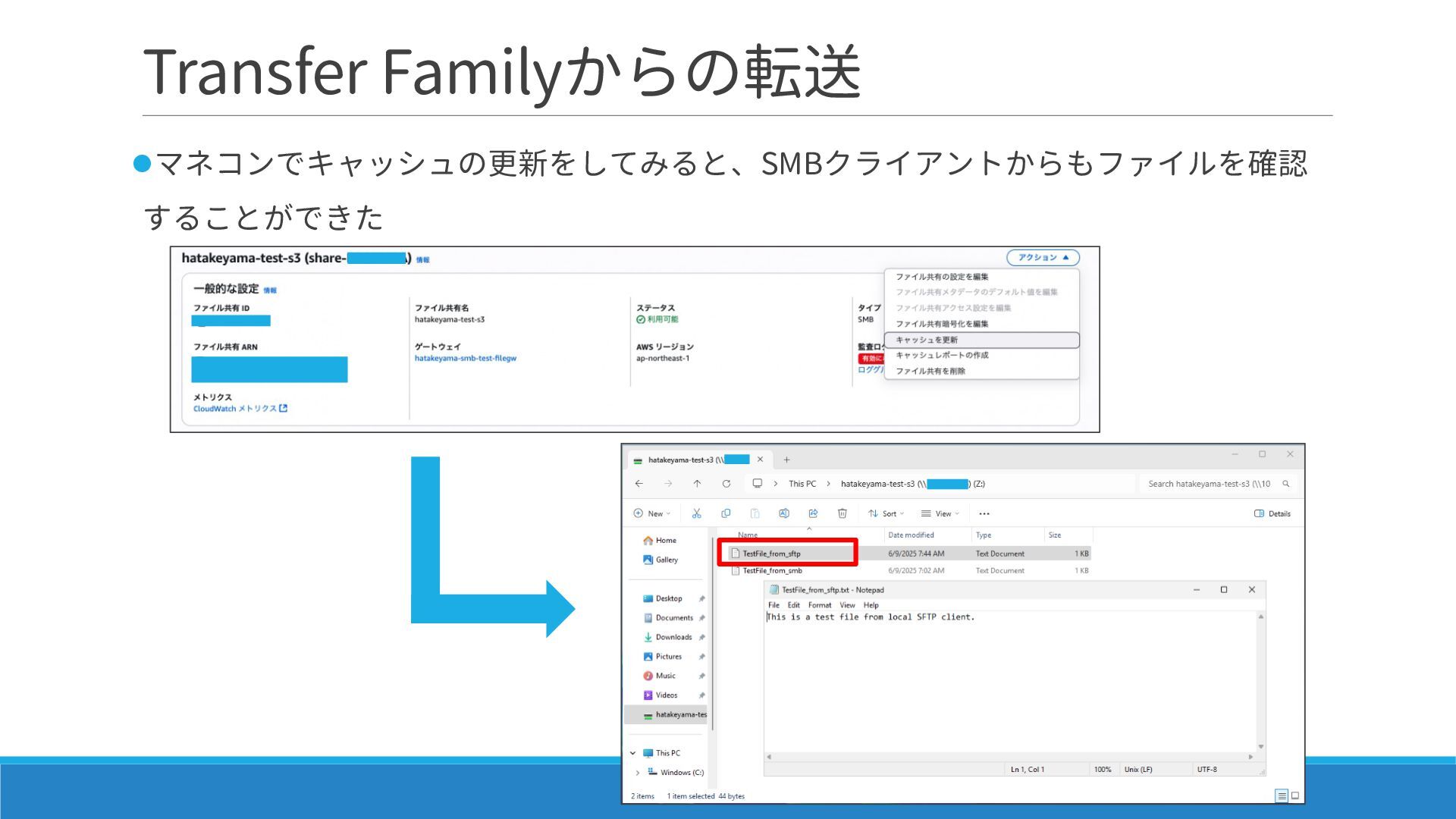
Task: Sort by Date modified column header
Action: (x=911, y=535)
